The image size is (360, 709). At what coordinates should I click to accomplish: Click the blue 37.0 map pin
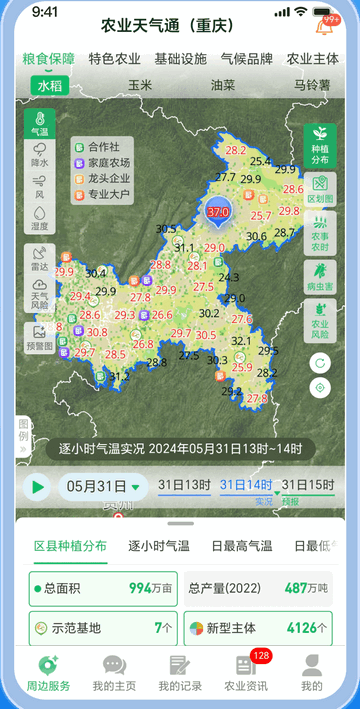click(218, 212)
